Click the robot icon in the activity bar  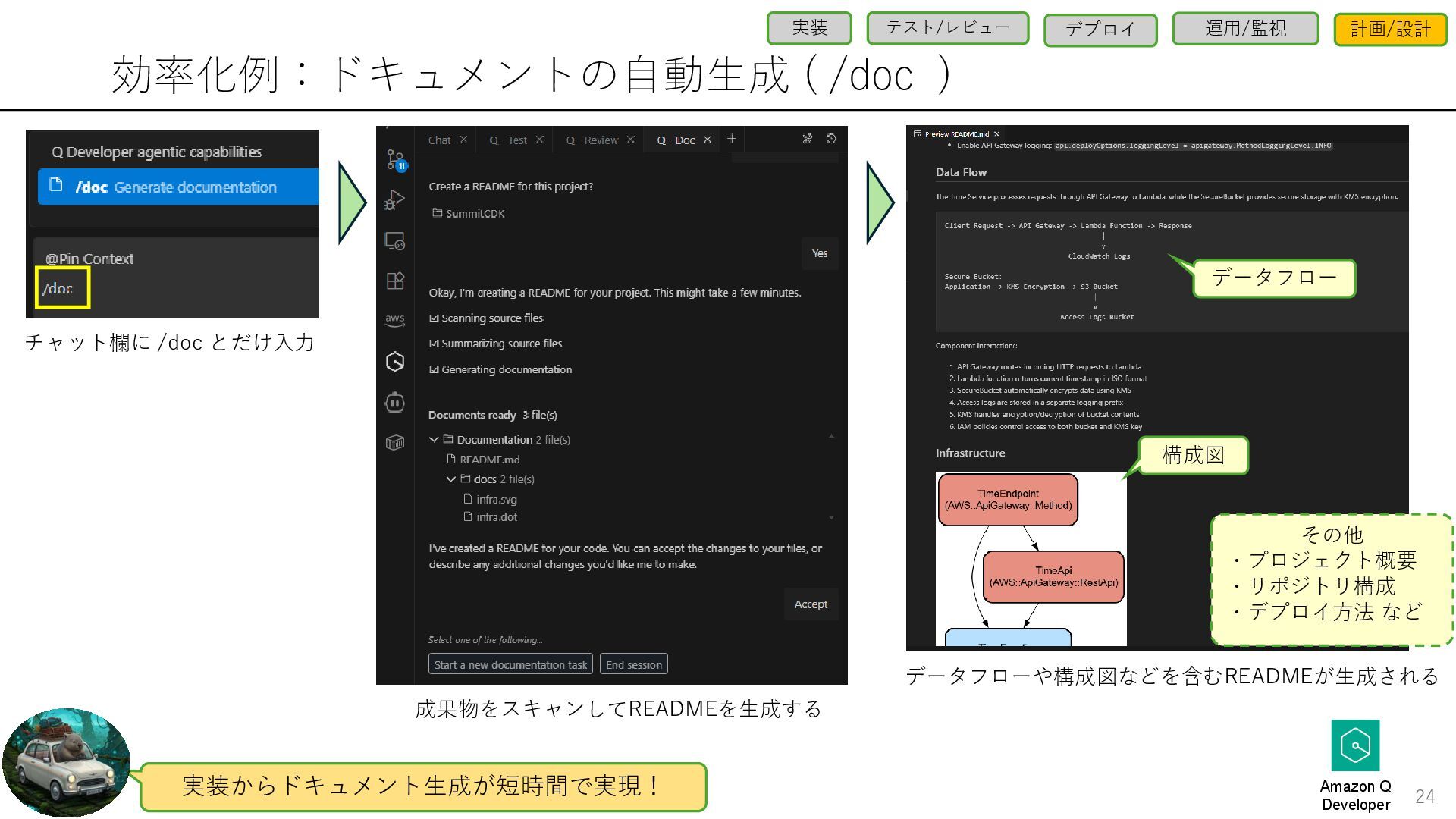395,402
